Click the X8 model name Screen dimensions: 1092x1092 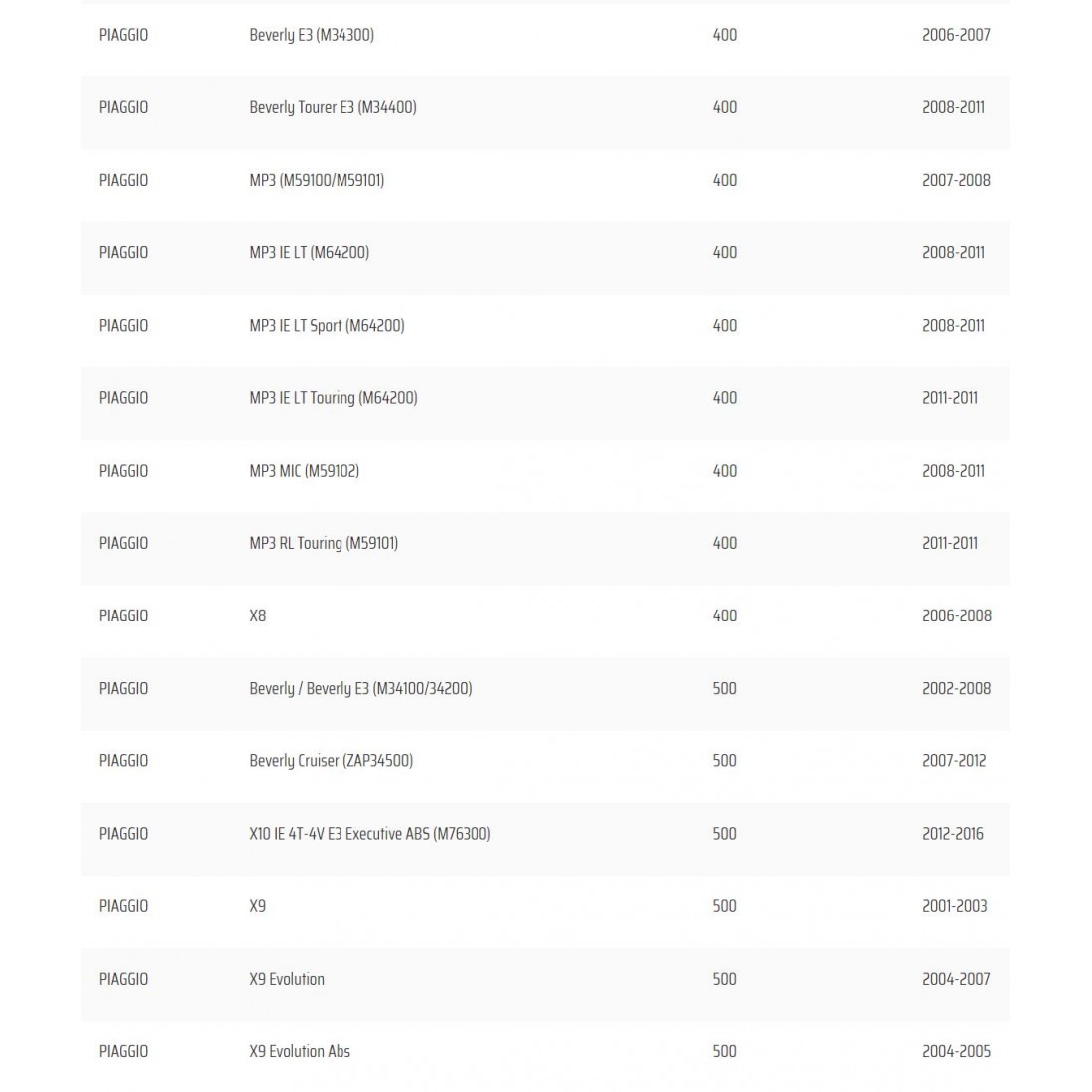click(x=258, y=615)
